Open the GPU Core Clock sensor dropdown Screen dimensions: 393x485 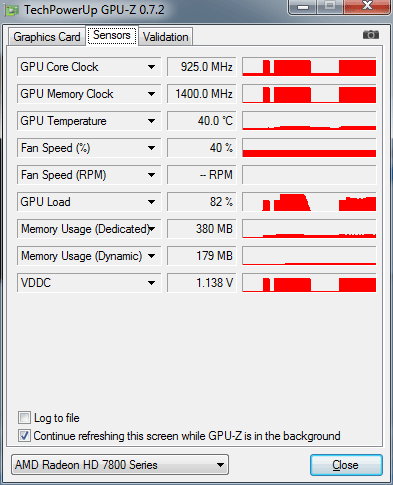(x=151, y=67)
